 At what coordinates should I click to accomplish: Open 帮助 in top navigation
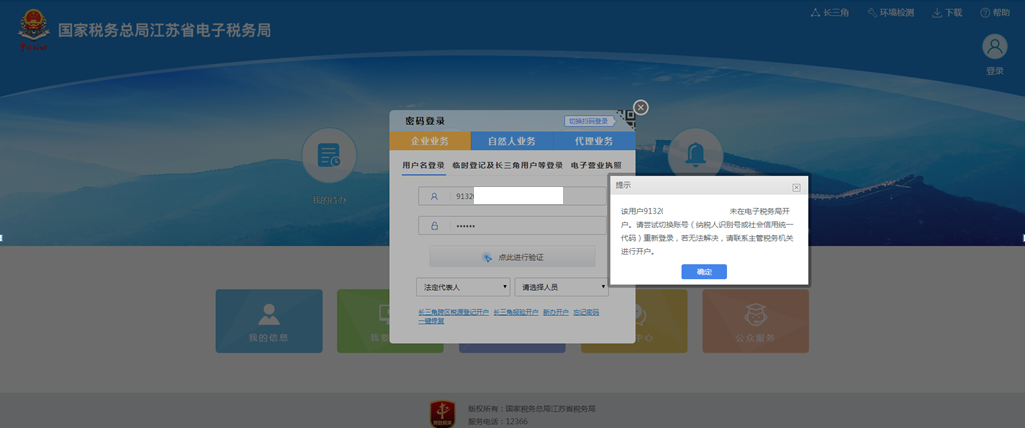tap(994, 12)
